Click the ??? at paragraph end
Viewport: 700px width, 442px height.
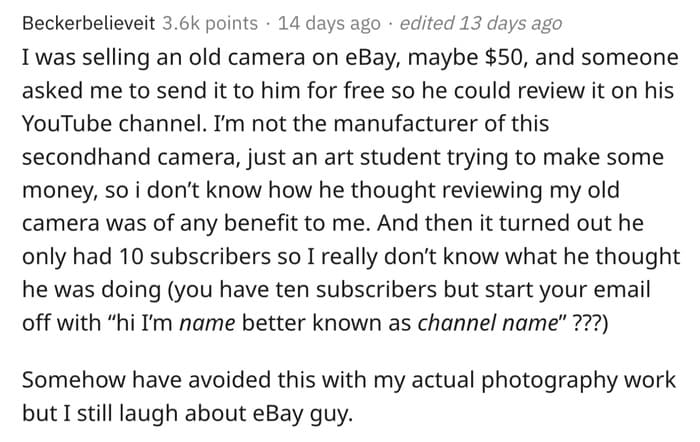point(589,323)
